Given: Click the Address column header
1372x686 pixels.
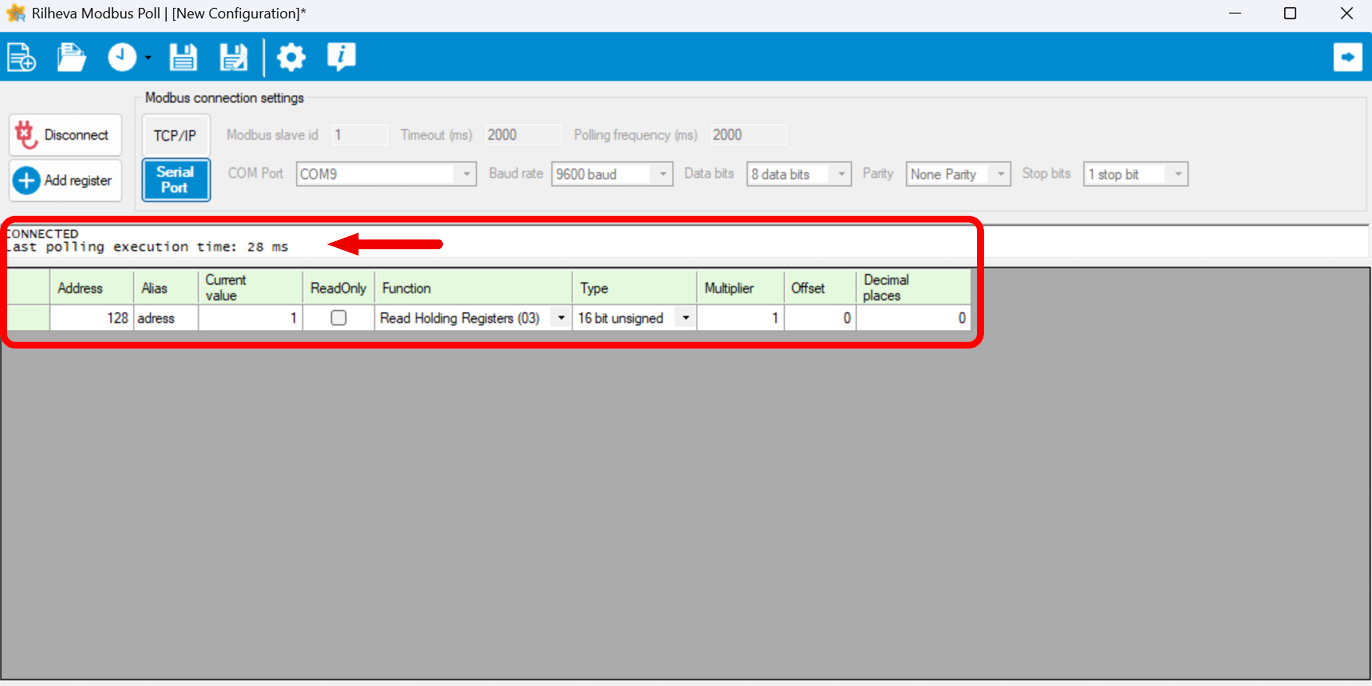Looking at the screenshot, I should point(92,288).
